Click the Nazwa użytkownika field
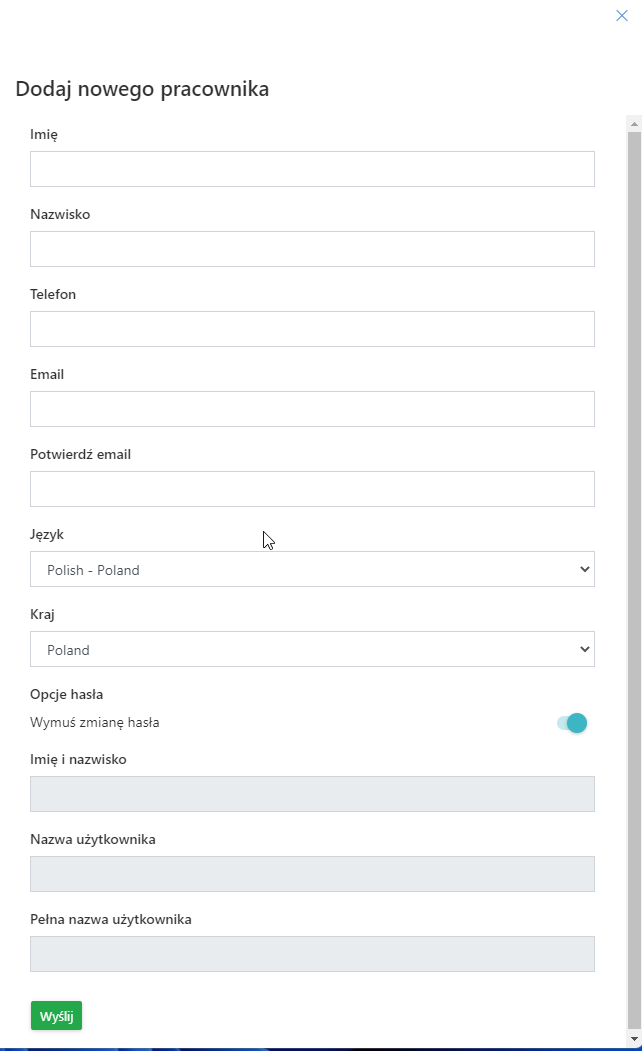Viewport: 642px width, 1051px height. [312, 874]
